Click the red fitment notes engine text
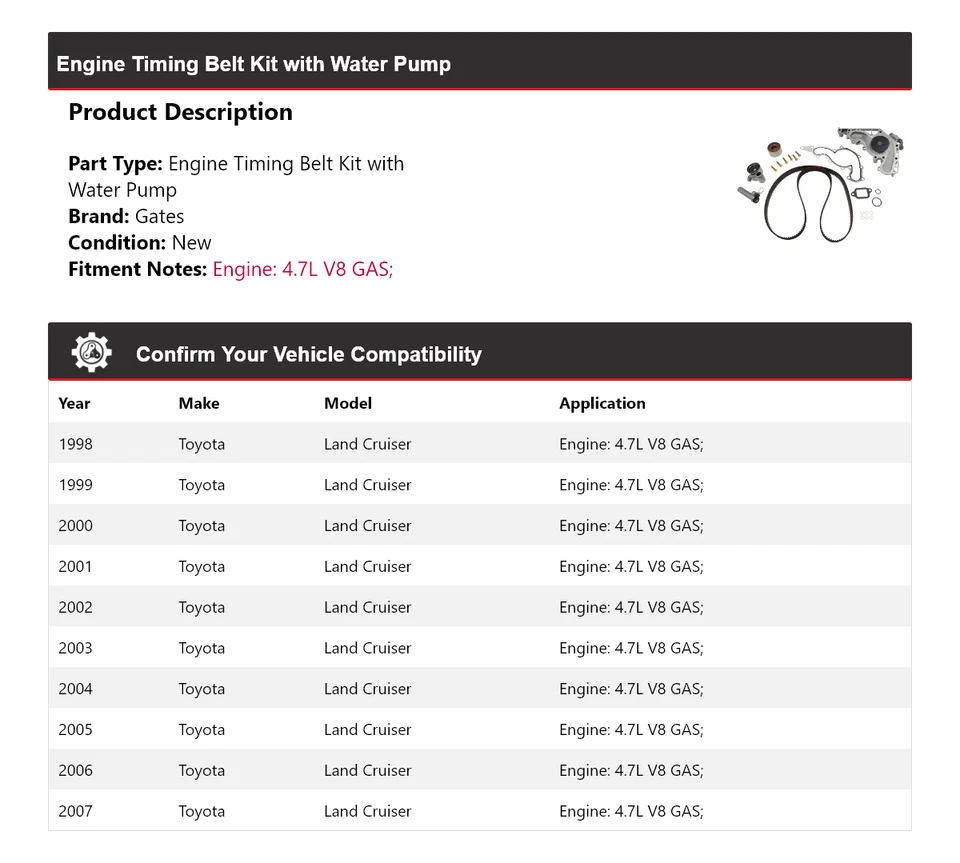Viewport: 960px width, 863px height. tap(302, 269)
